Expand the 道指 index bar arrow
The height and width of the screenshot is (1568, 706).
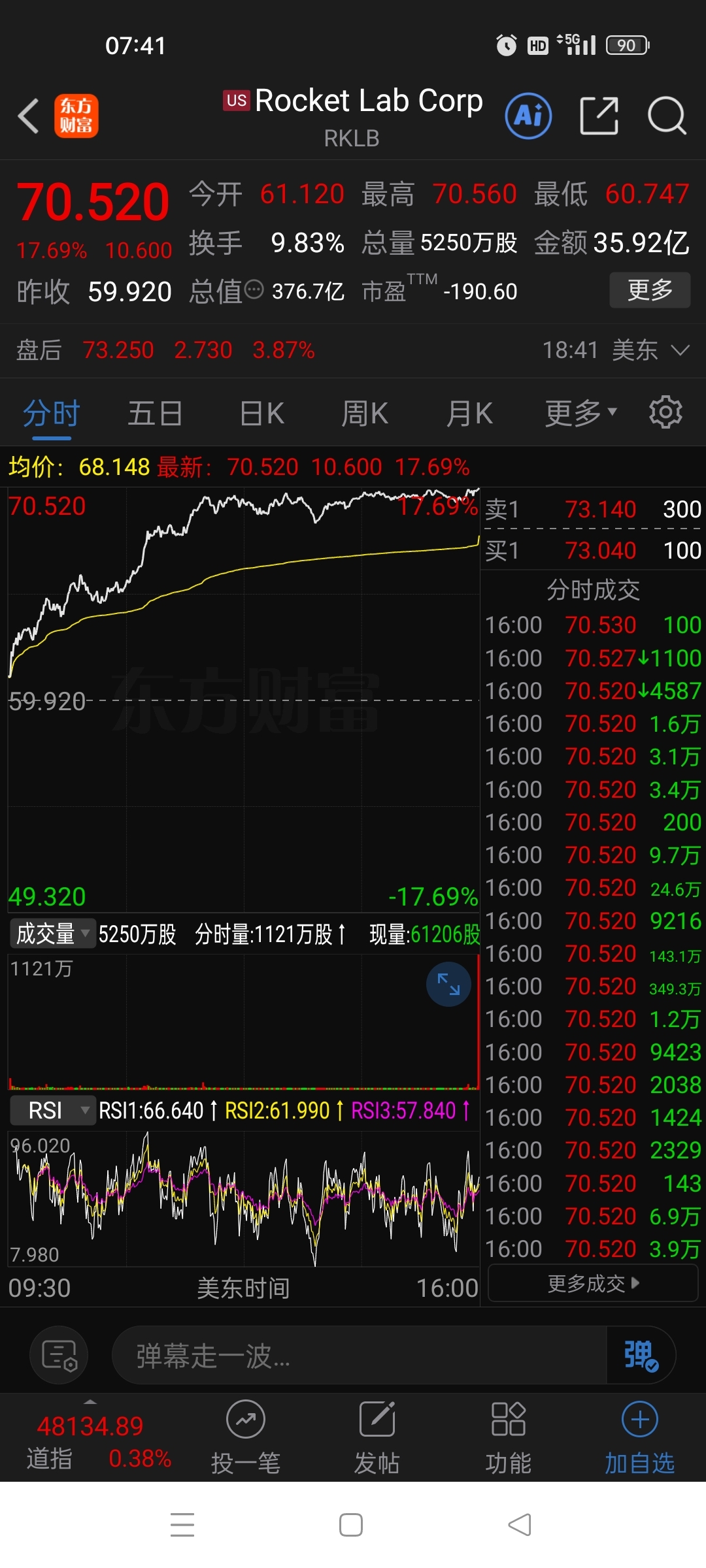point(90,1402)
